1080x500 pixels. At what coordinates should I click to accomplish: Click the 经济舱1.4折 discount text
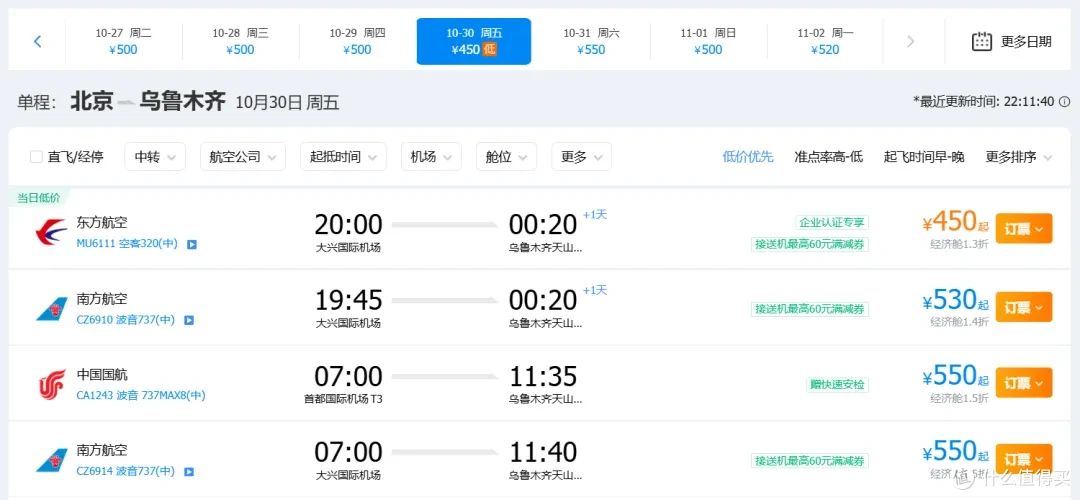pos(959,322)
